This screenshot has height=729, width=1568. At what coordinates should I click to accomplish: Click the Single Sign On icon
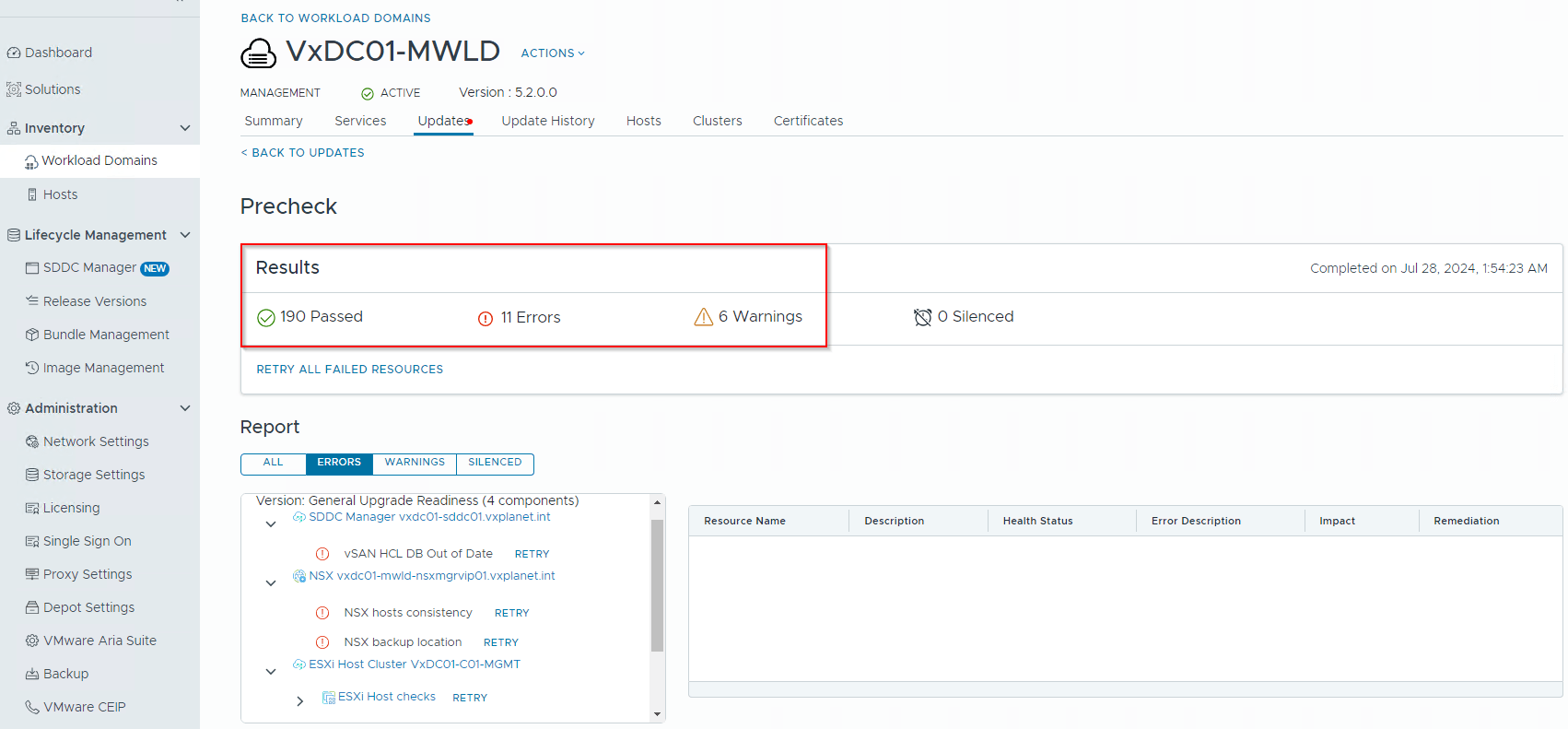(32, 541)
